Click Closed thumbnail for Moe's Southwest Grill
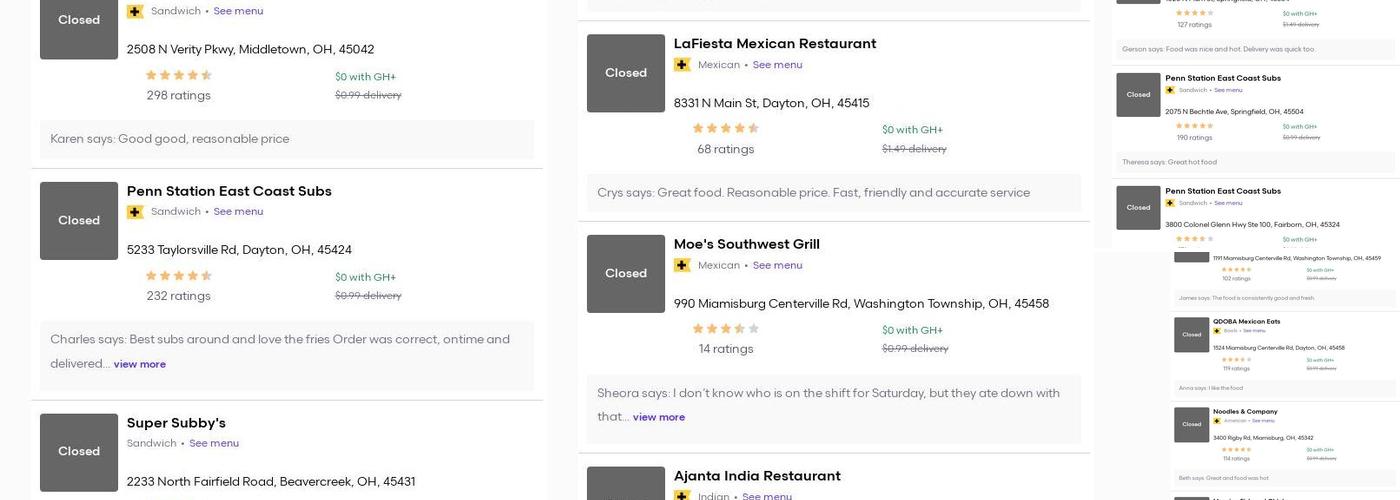The width and height of the screenshot is (1400, 500). pyautogui.click(x=626, y=273)
